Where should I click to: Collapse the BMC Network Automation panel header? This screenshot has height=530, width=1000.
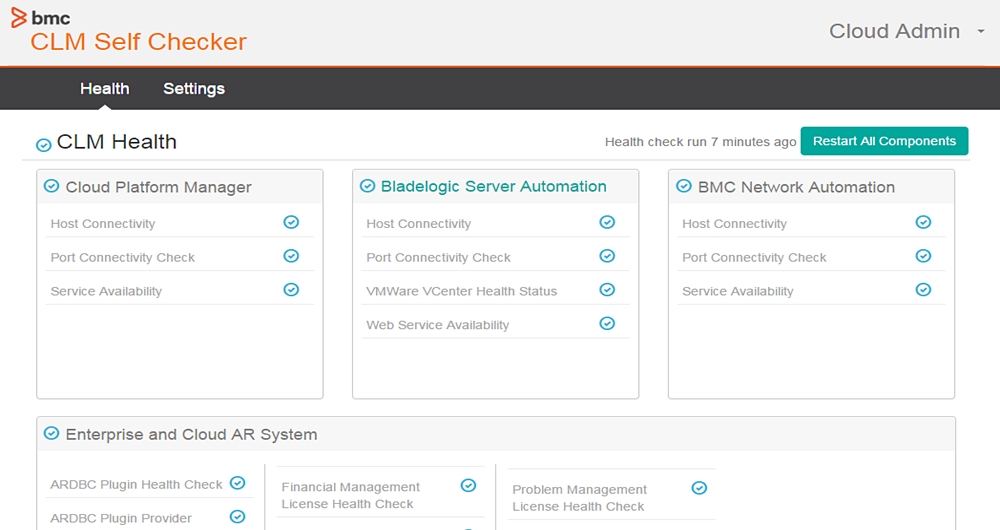[796, 187]
